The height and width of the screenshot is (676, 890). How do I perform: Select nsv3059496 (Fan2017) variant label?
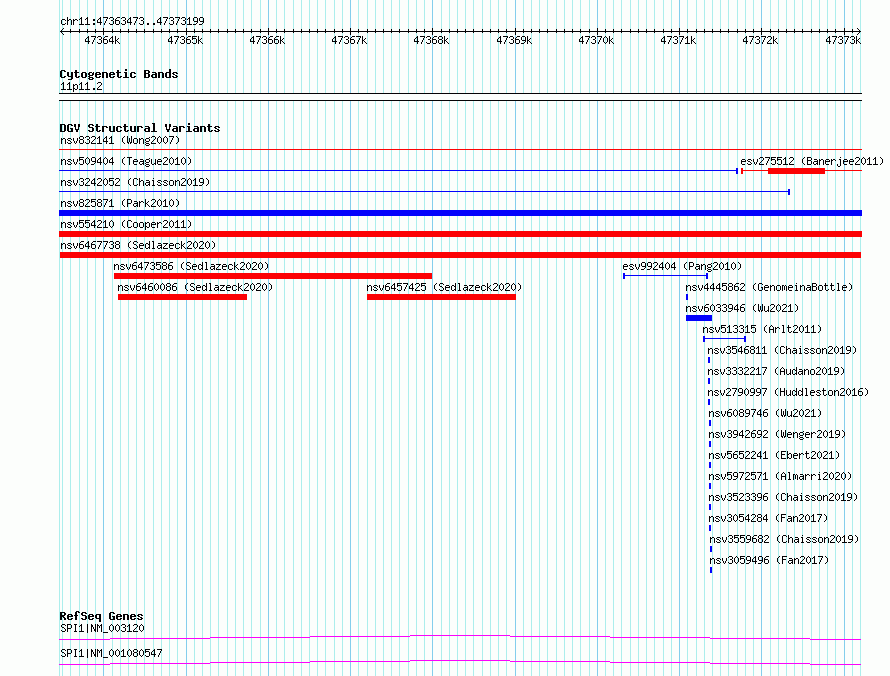770,560
